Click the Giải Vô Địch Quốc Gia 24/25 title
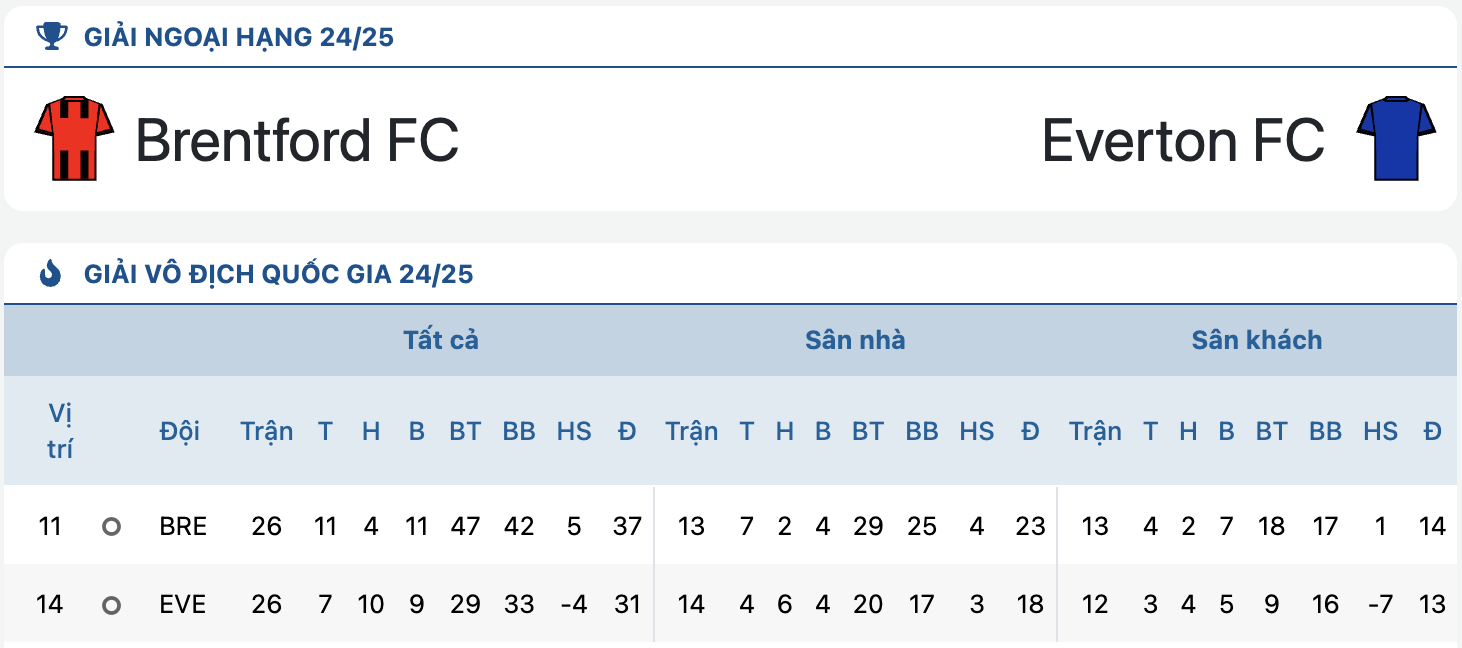 pyautogui.click(x=279, y=274)
